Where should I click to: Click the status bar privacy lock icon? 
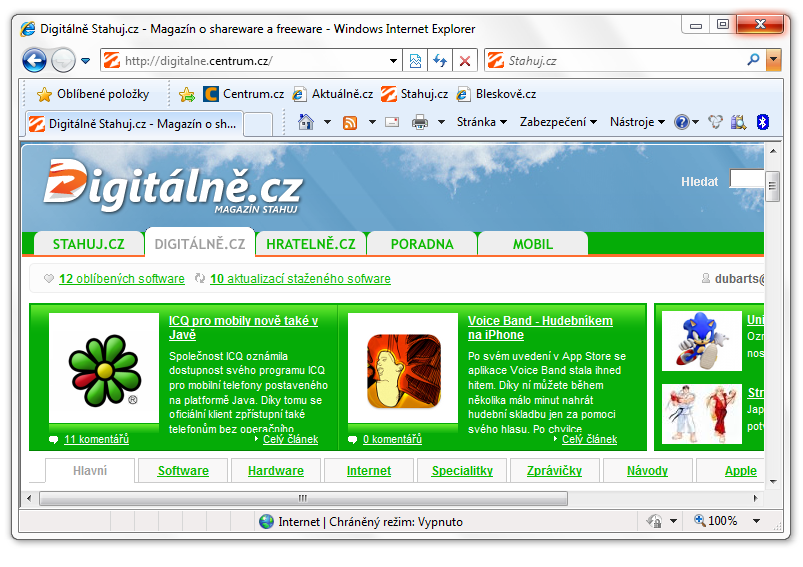pos(654,521)
